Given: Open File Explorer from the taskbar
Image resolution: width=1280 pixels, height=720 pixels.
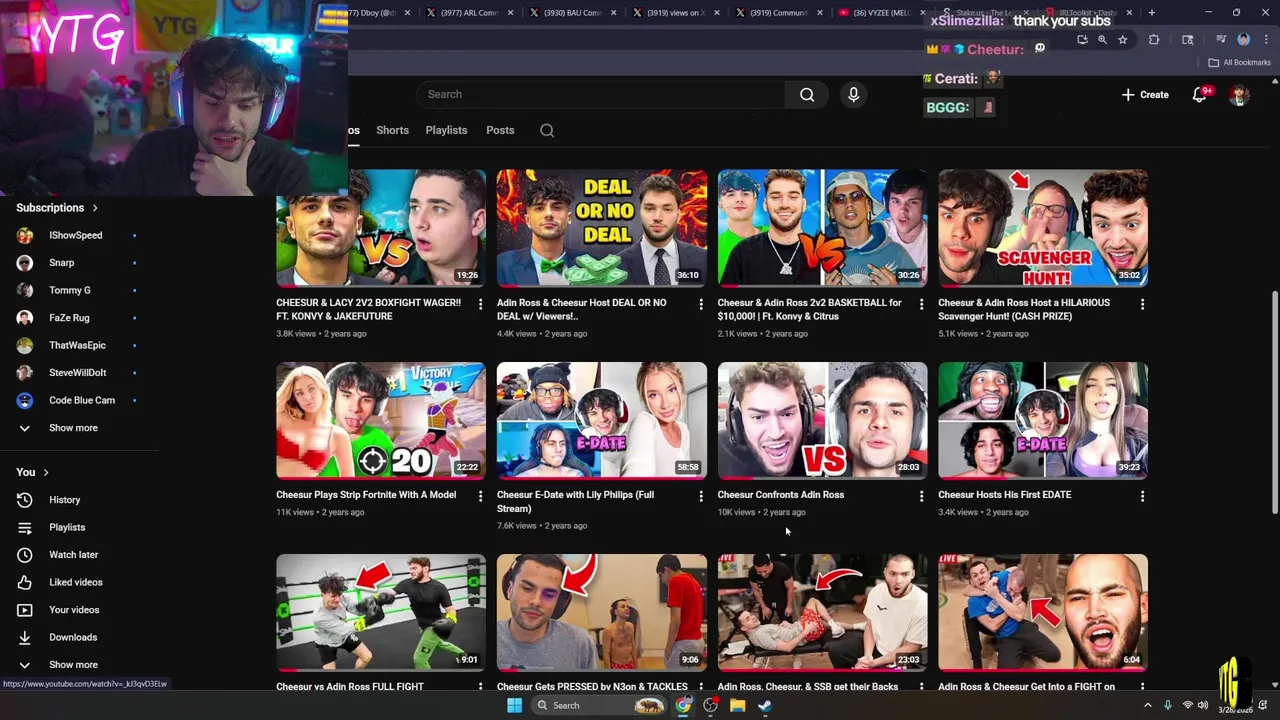Looking at the screenshot, I should click(x=737, y=705).
